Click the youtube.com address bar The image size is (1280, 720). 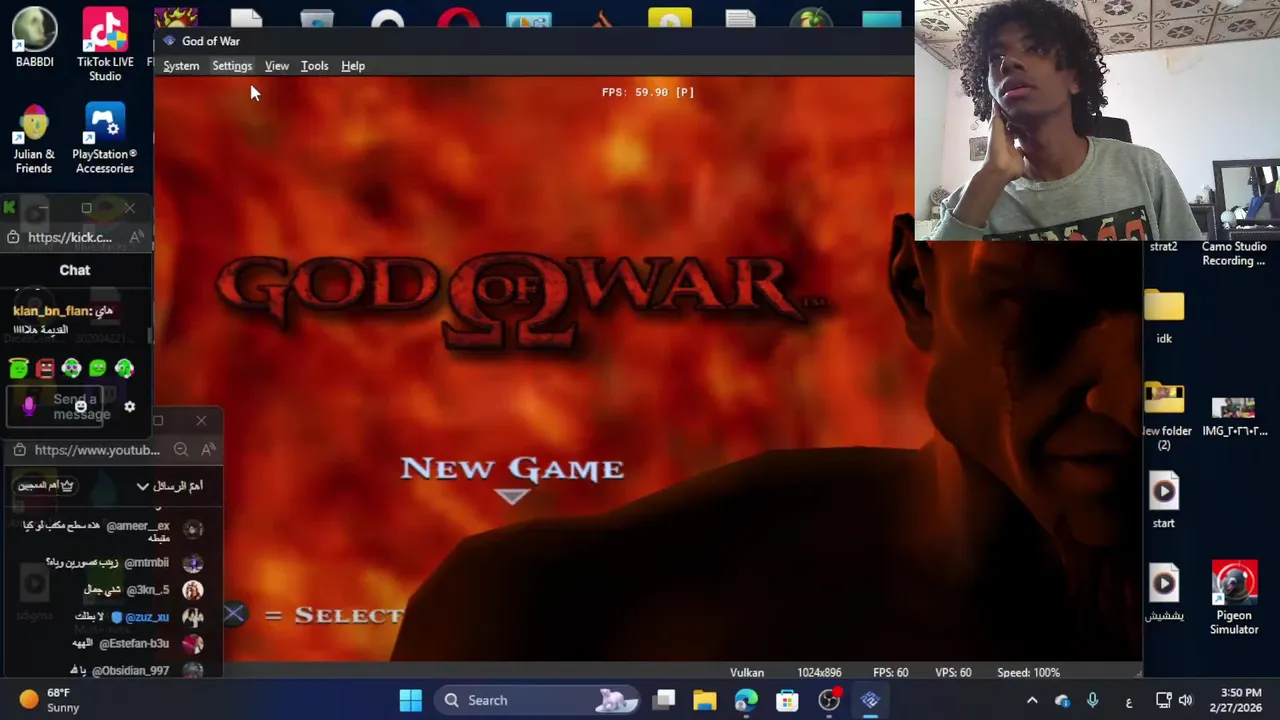[x=97, y=450]
